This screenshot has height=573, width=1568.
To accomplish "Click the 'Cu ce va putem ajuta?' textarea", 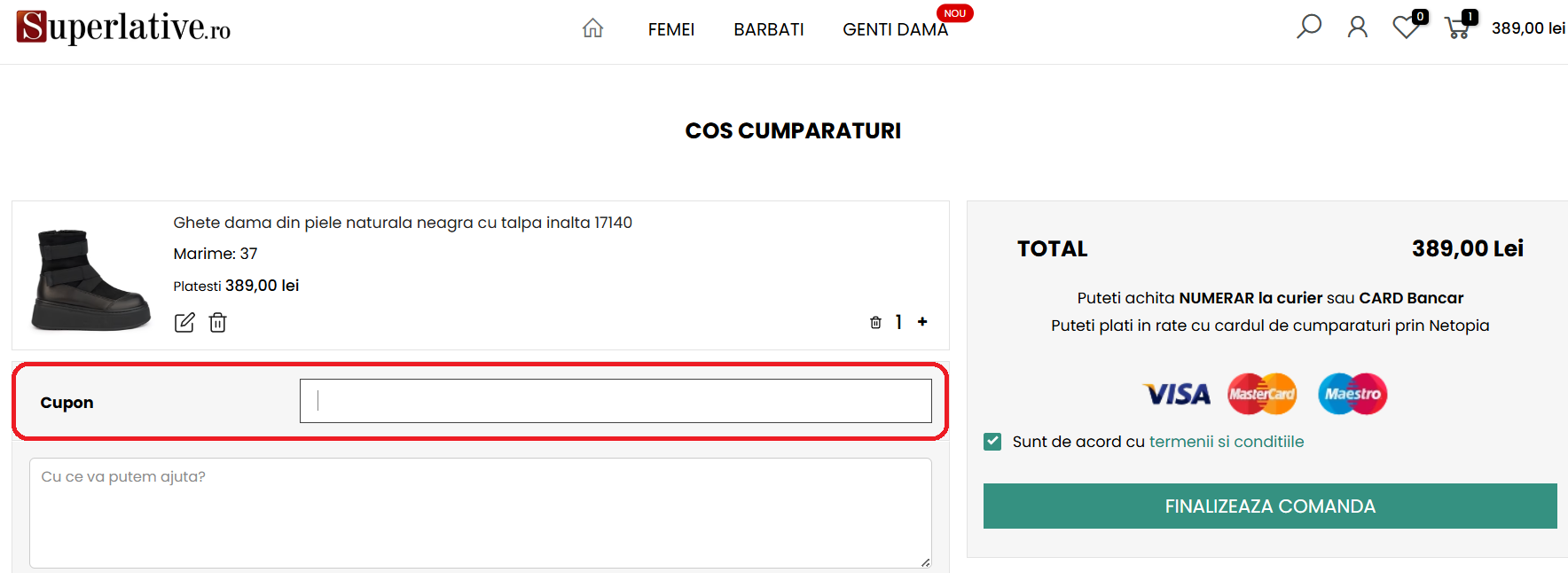I will coord(480,513).
